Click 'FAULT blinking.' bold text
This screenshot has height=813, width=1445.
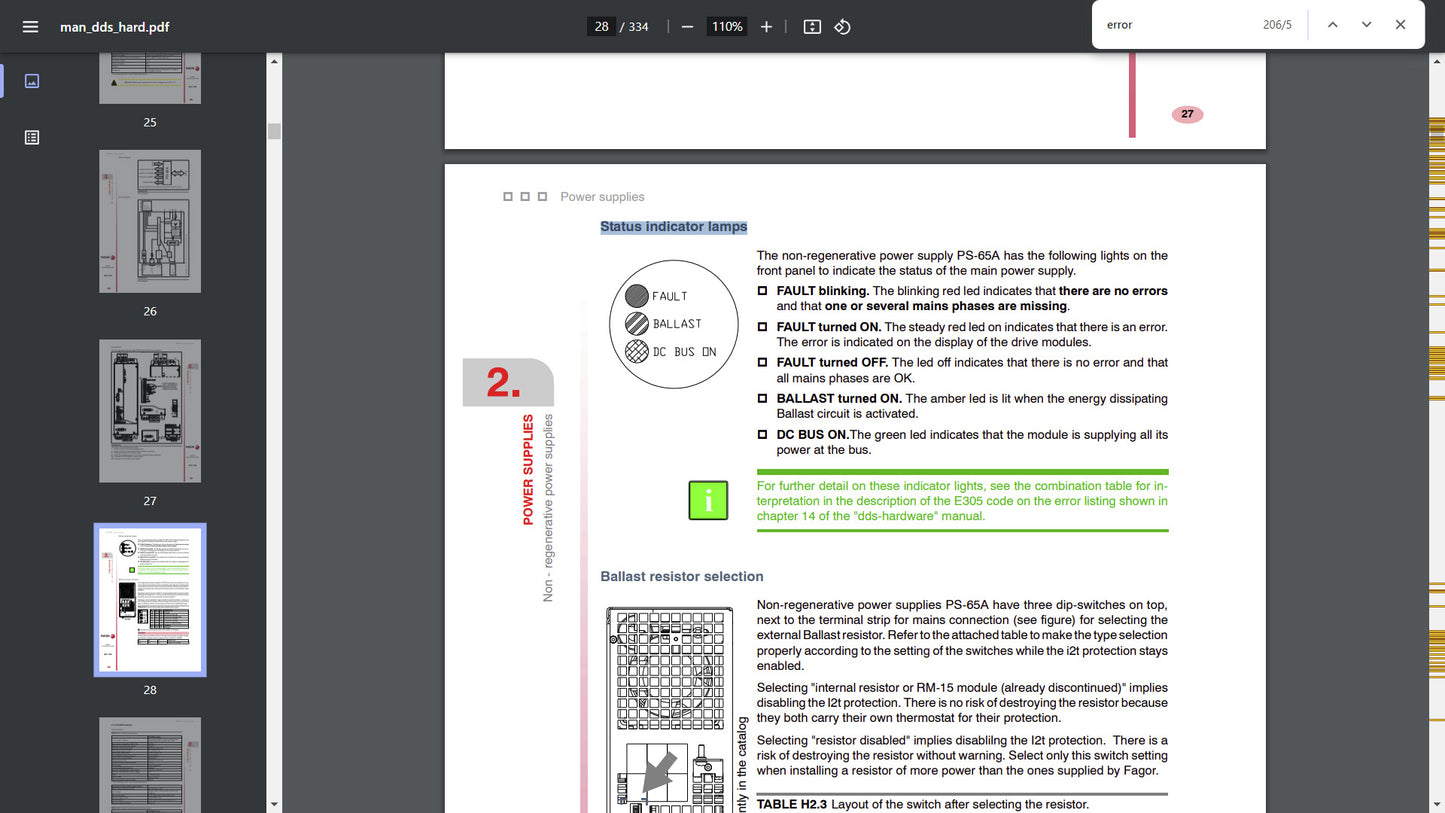coord(823,291)
